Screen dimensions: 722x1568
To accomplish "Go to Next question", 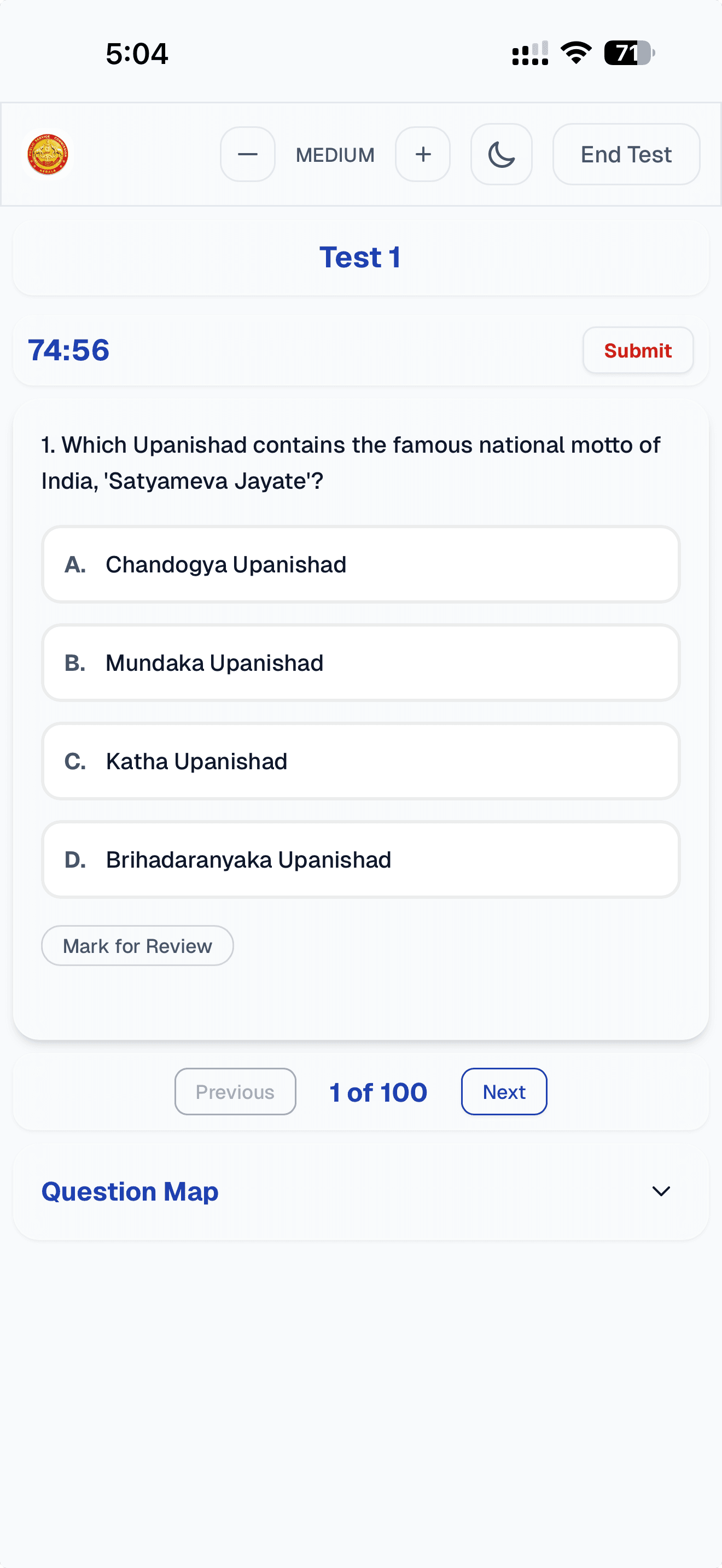I will coord(503,1092).
